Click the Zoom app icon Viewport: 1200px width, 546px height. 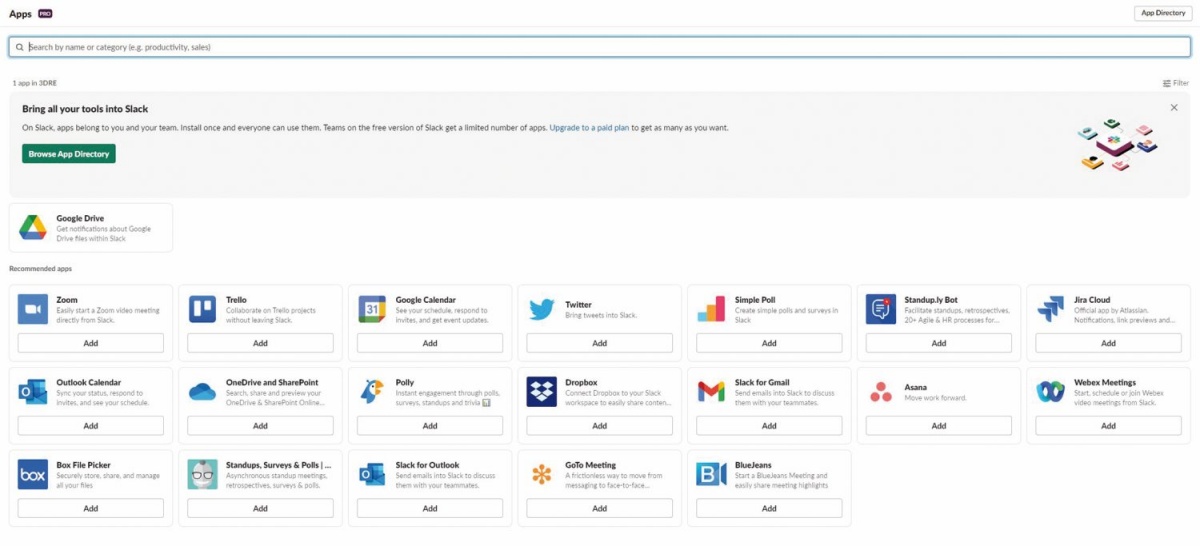click(33, 310)
